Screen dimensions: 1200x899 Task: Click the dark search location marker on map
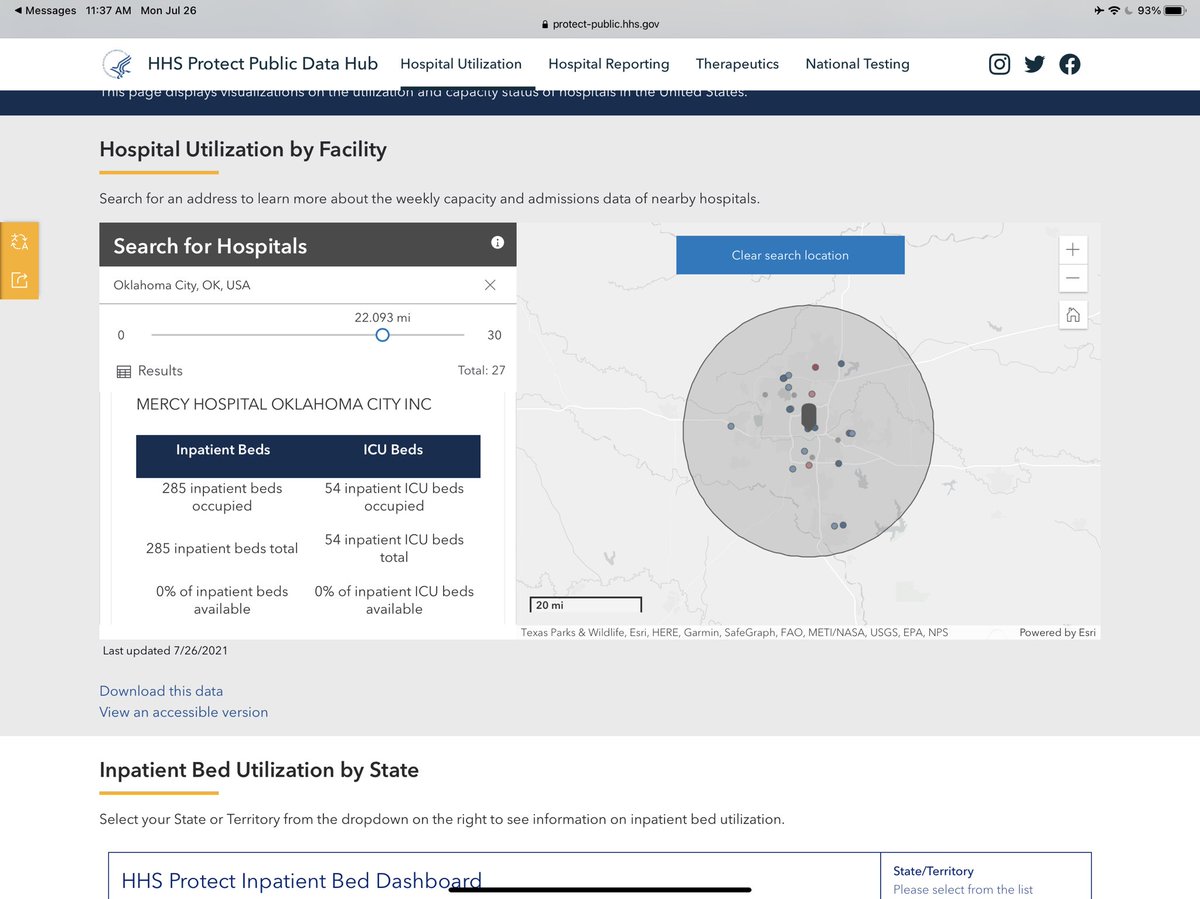[x=809, y=415]
